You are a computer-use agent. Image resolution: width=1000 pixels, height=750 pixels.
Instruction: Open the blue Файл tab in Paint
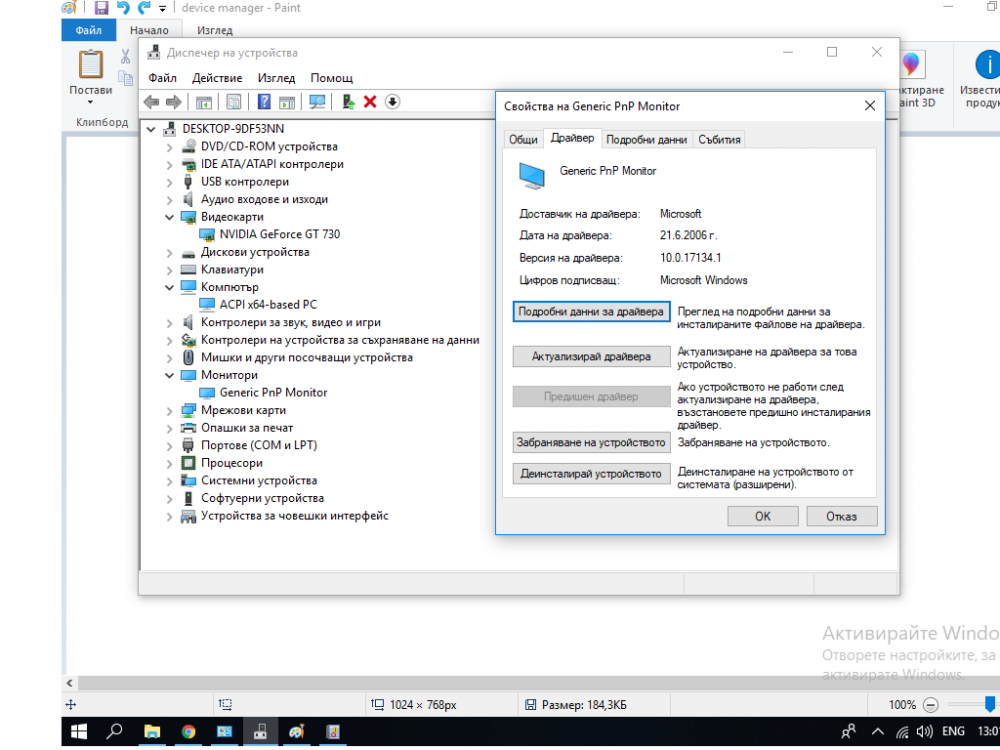coord(89,30)
